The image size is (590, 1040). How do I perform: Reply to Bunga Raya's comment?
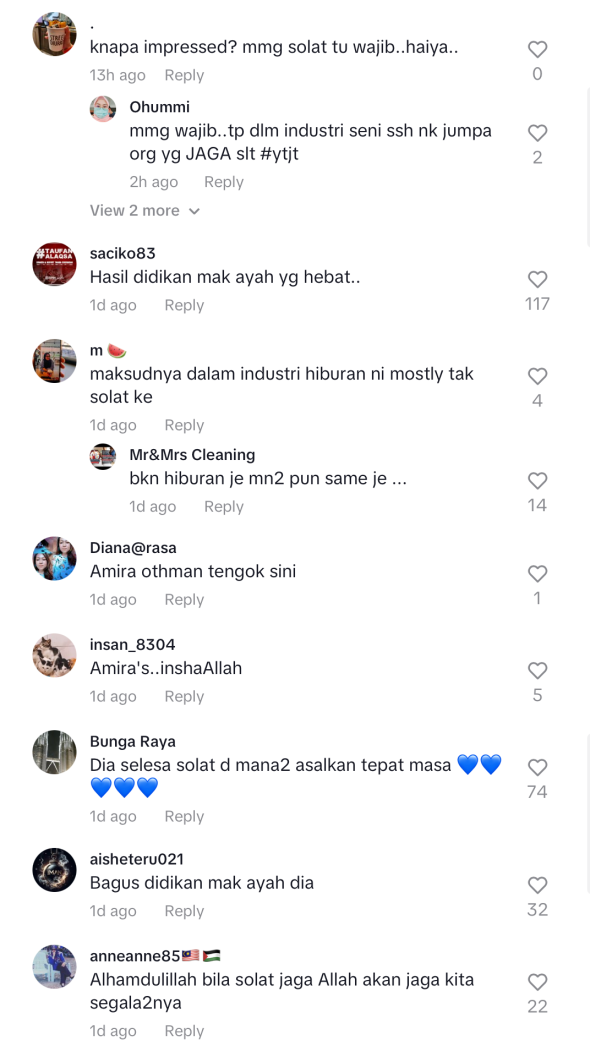click(x=184, y=816)
